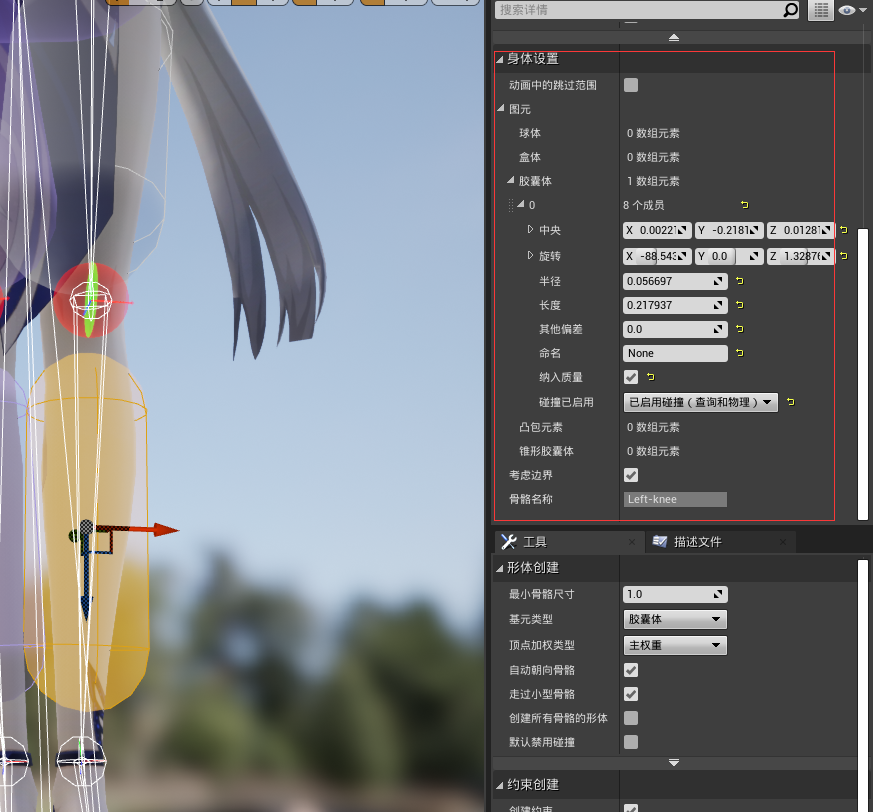Viewport: 873px width, 812px height.
Task: Select the red constraint sphere in viewport
Action: click(91, 300)
